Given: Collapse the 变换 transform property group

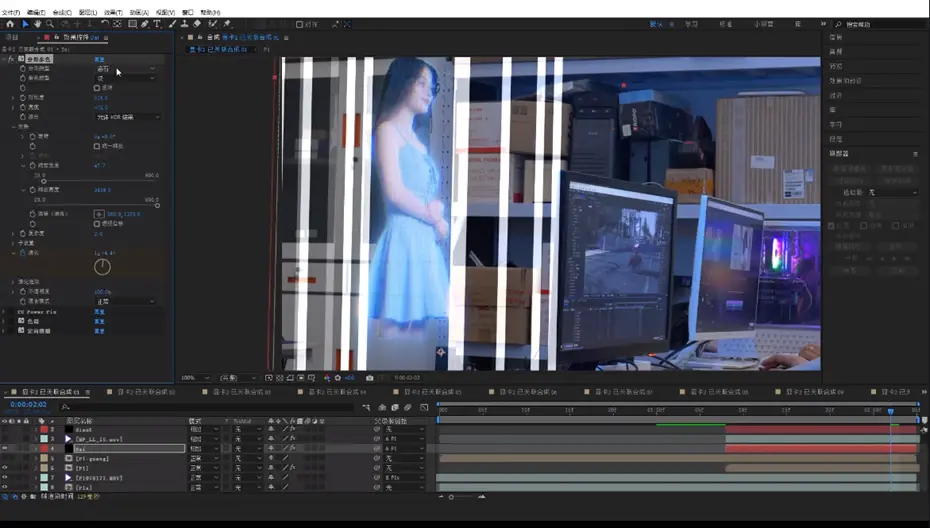Looking at the screenshot, I should 14,127.
